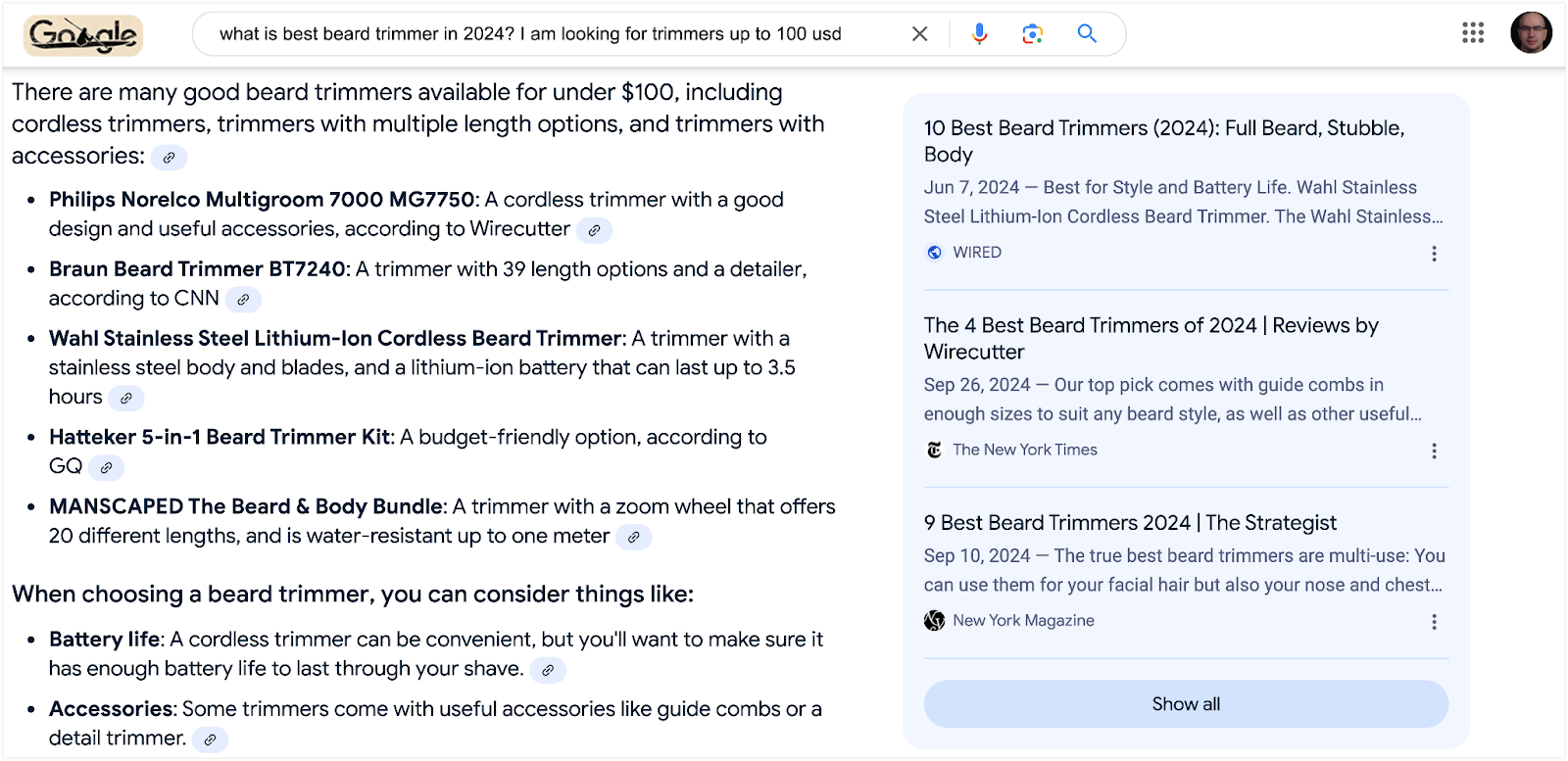Screen dimensions: 1568x761
Task: Start voice search with the microphone icon
Action: 979,34
